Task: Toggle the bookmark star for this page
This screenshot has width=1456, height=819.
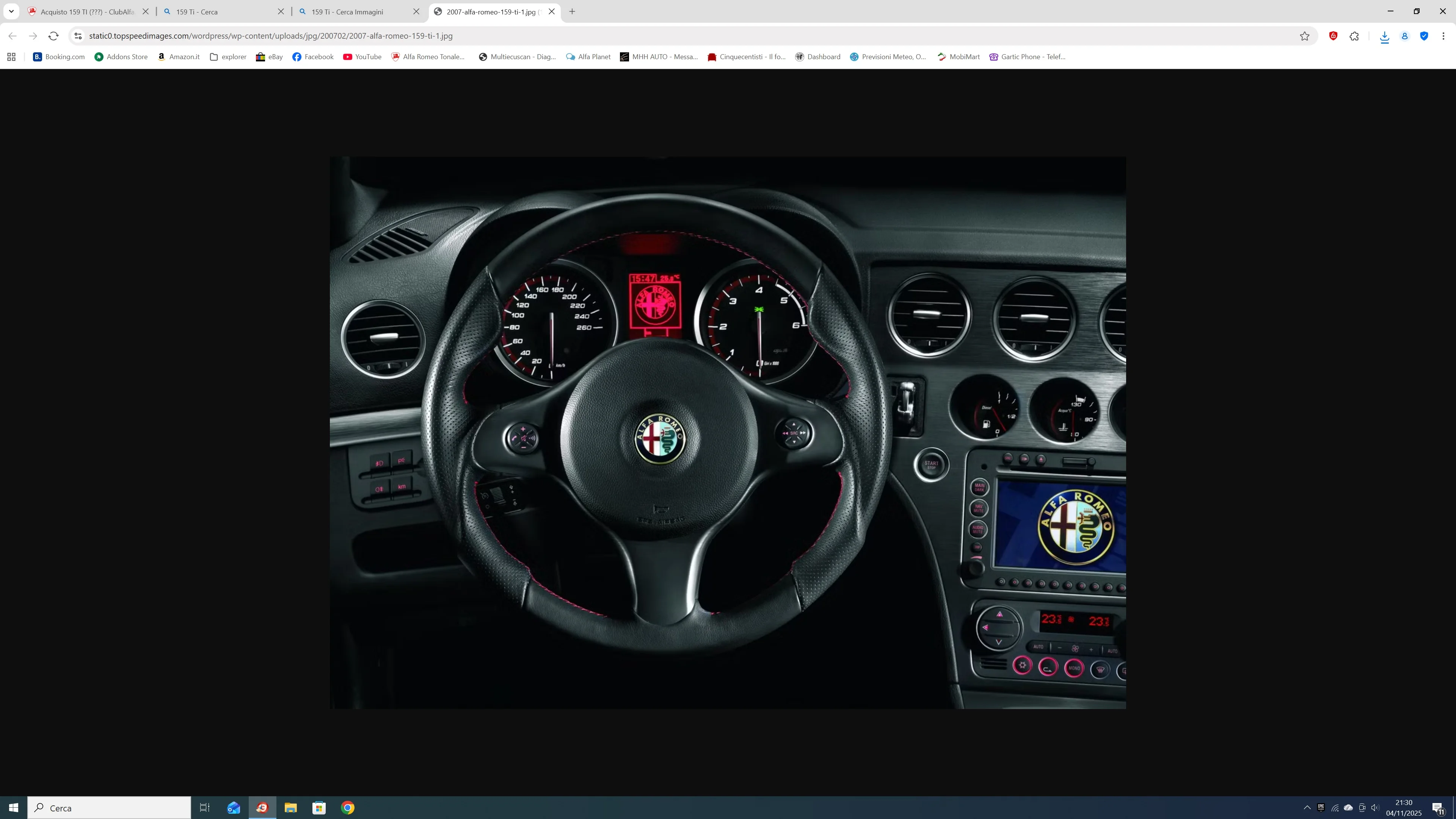Action: point(1304,36)
